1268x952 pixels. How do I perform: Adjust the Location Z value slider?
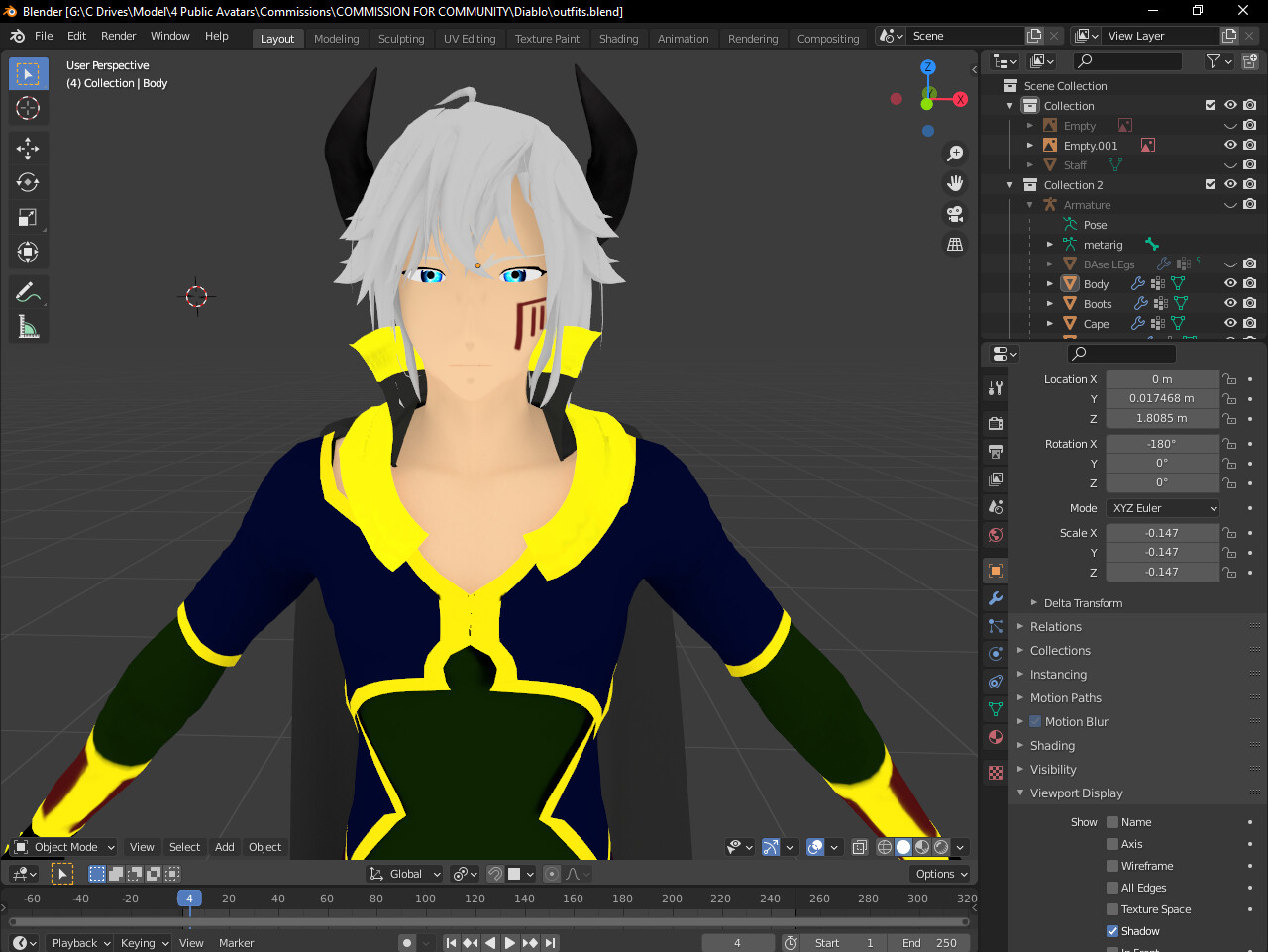tap(1162, 418)
